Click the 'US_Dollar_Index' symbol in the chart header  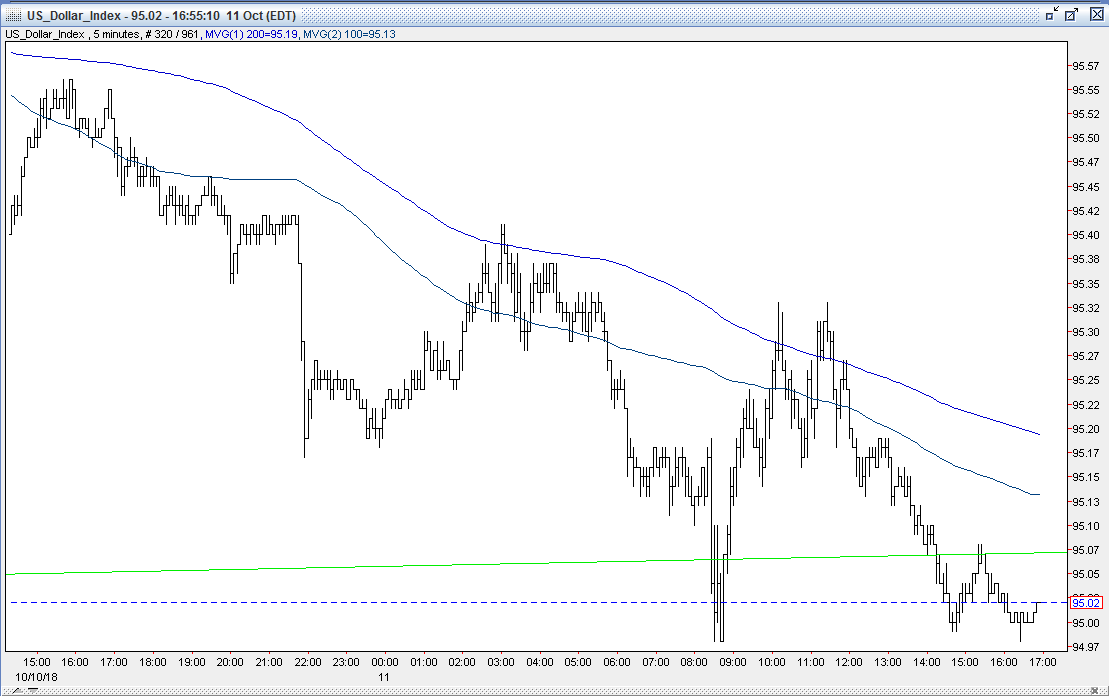pos(45,34)
